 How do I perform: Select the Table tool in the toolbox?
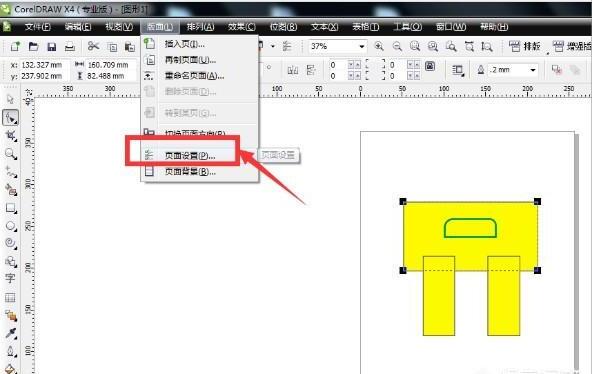point(10,298)
